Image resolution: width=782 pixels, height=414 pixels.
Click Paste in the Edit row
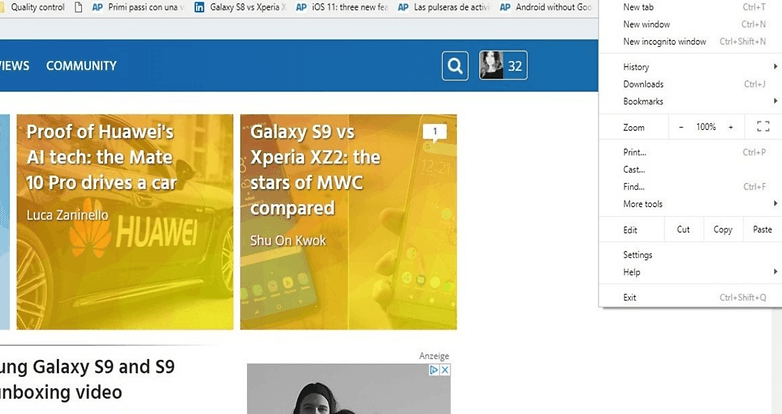point(763,229)
